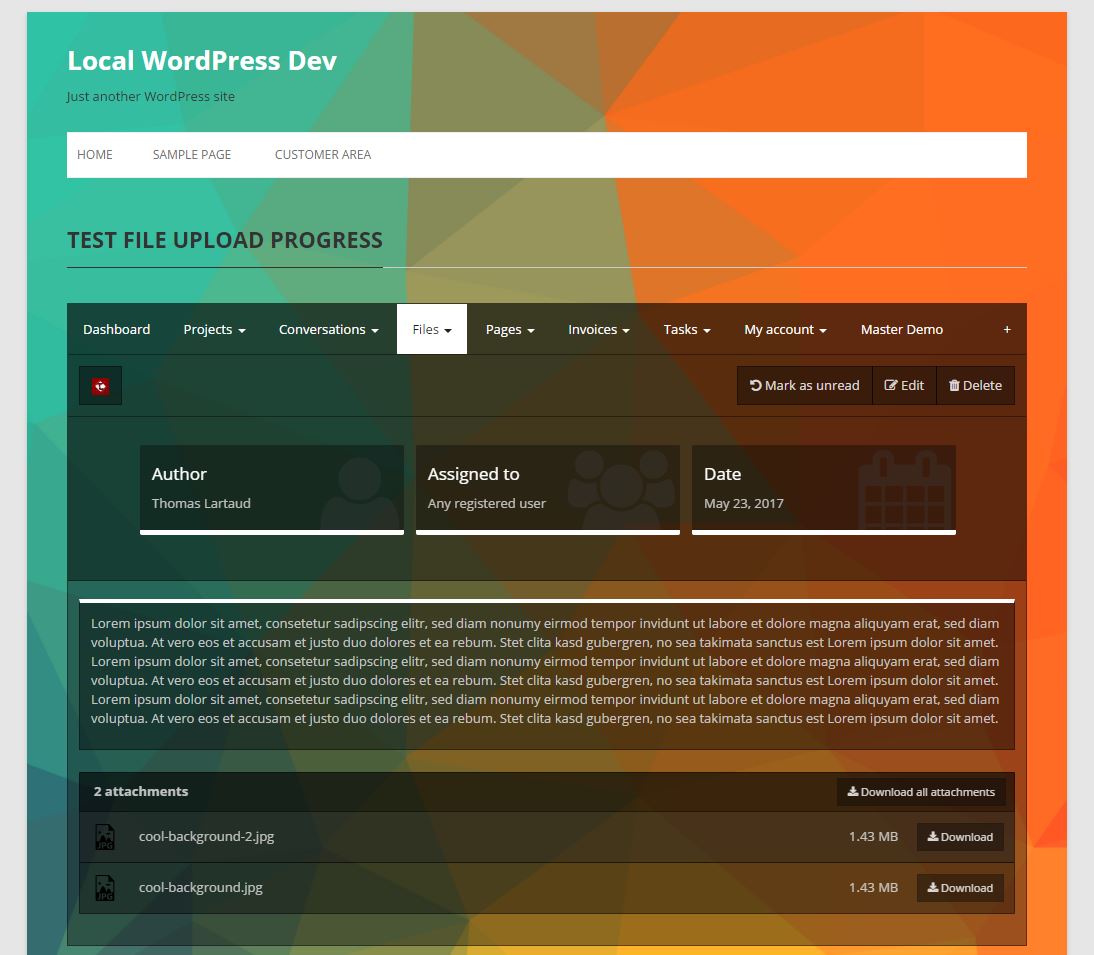Open the My account dropdown menu
1094x955 pixels.
pyautogui.click(x=785, y=329)
